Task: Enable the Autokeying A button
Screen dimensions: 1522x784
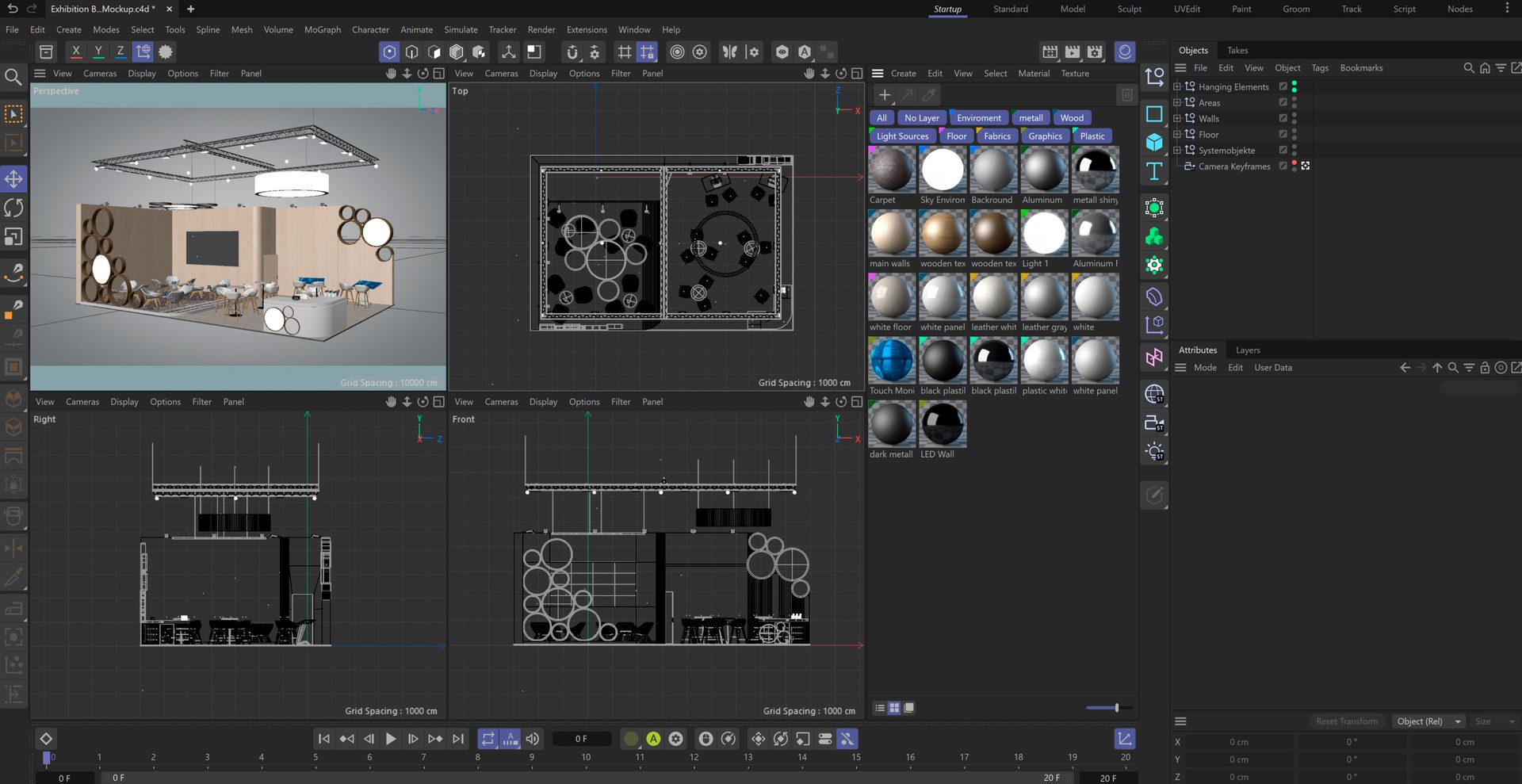Action: click(x=653, y=739)
